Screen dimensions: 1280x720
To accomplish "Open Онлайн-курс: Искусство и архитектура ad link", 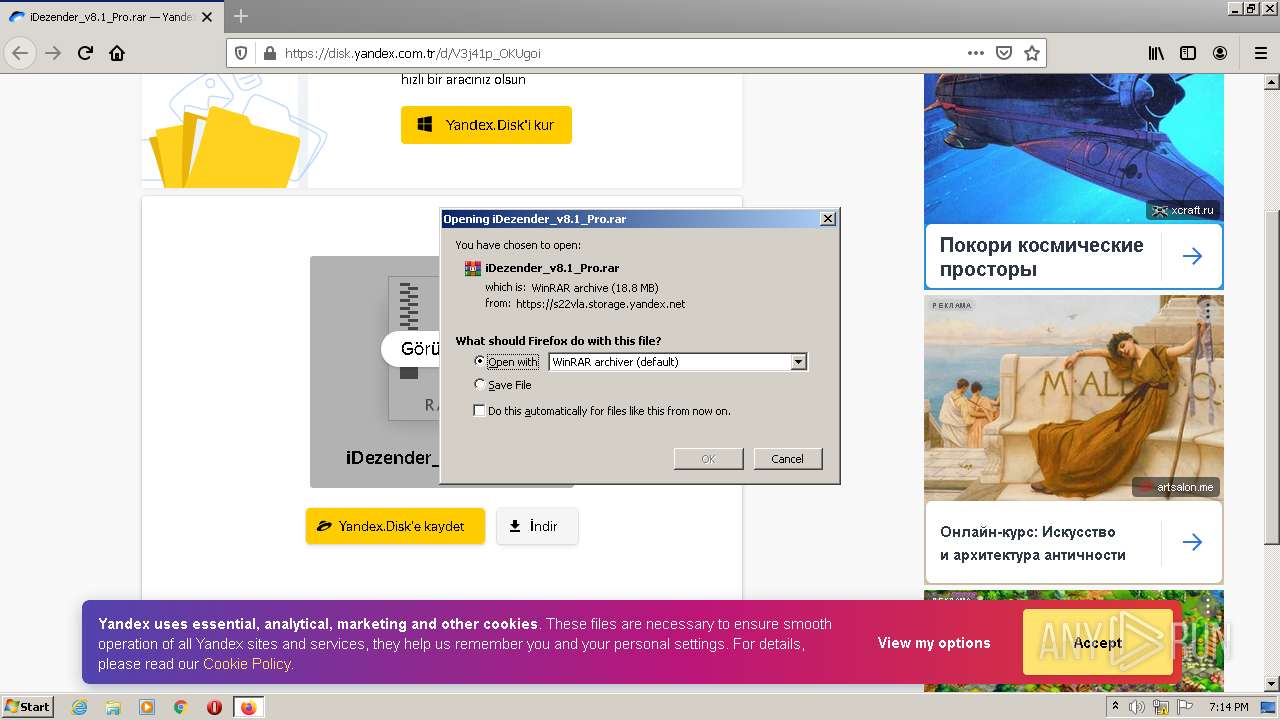I will pyautogui.click(x=1033, y=543).
